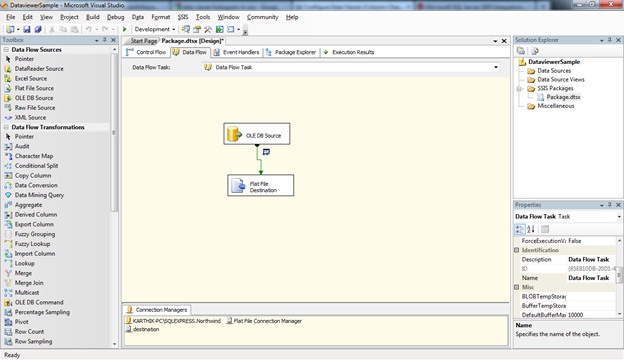The width and height of the screenshot is (624, 360).
Task: Collapse the Data Flow Sources group
Action: 6,50
